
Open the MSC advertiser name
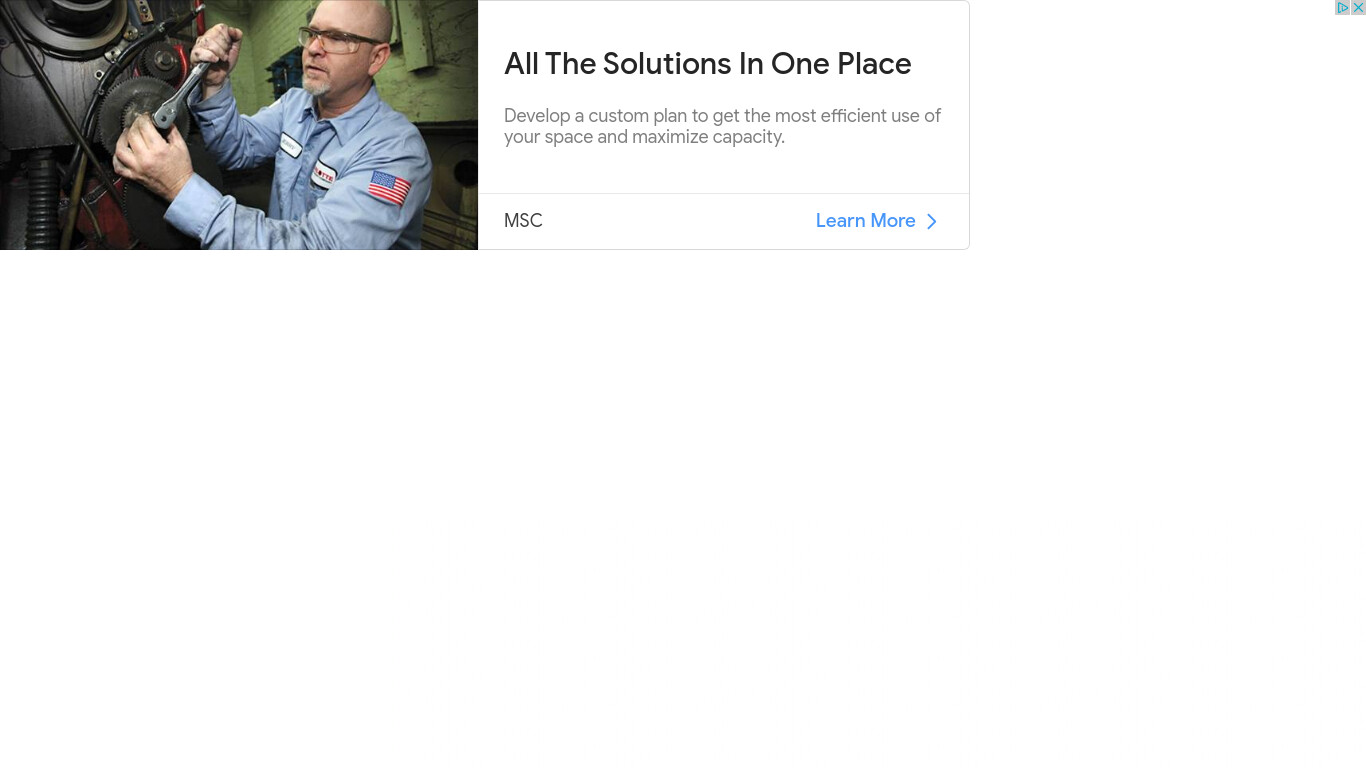pyautogui.click(x=523, y=221)
